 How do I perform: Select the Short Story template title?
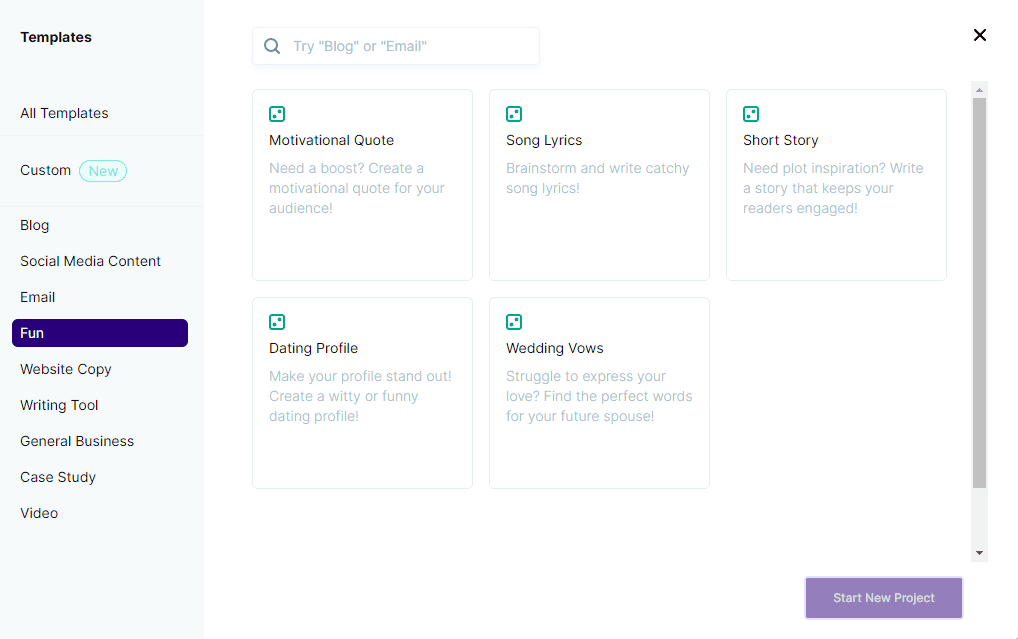click(x=780, y=140)
